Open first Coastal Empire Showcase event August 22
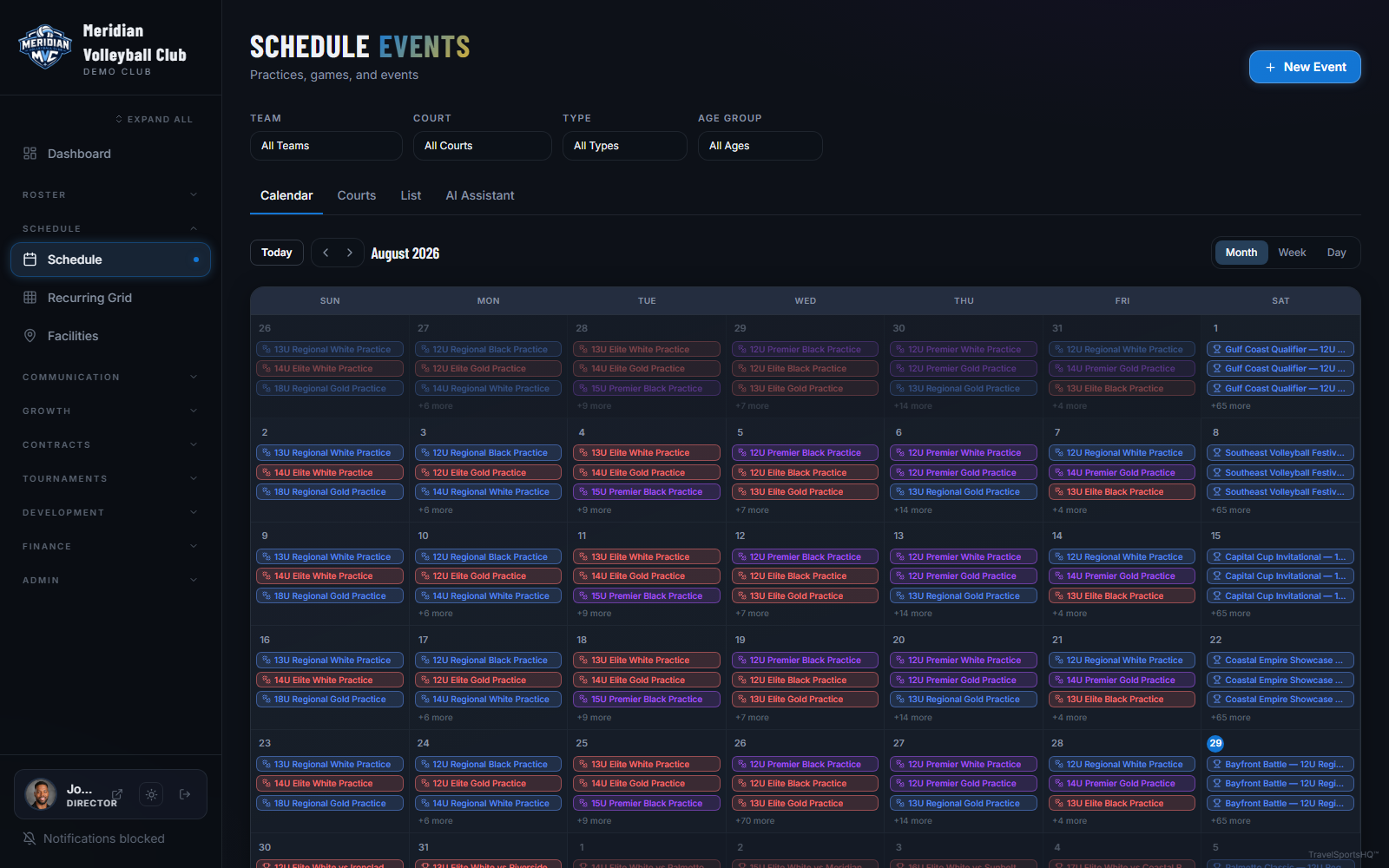Viewport: 1389px width, 868px height. (x=1280, y=661)
